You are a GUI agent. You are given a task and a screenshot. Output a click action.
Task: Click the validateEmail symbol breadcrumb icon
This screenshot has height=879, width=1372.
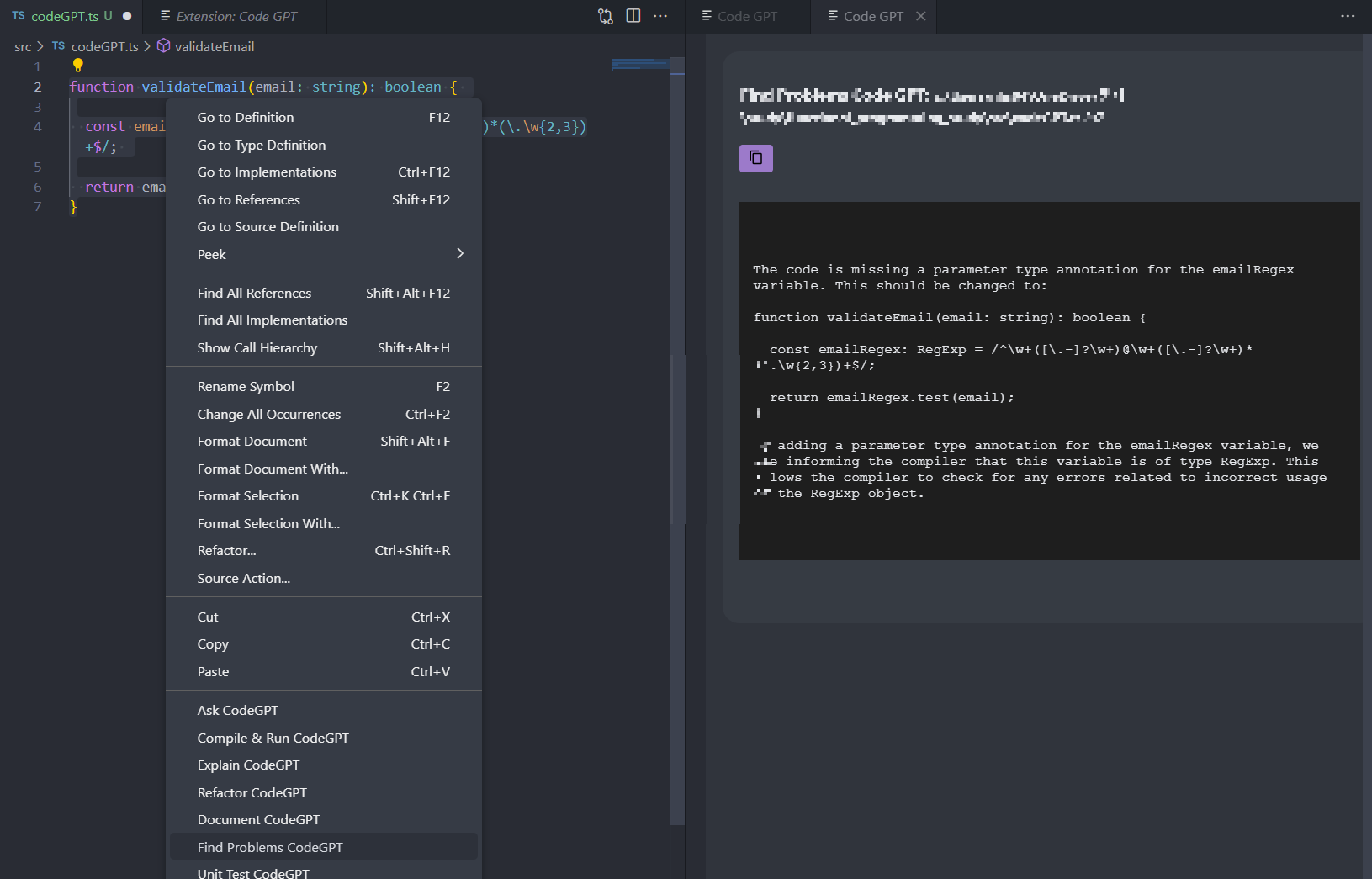pos(164,46)
